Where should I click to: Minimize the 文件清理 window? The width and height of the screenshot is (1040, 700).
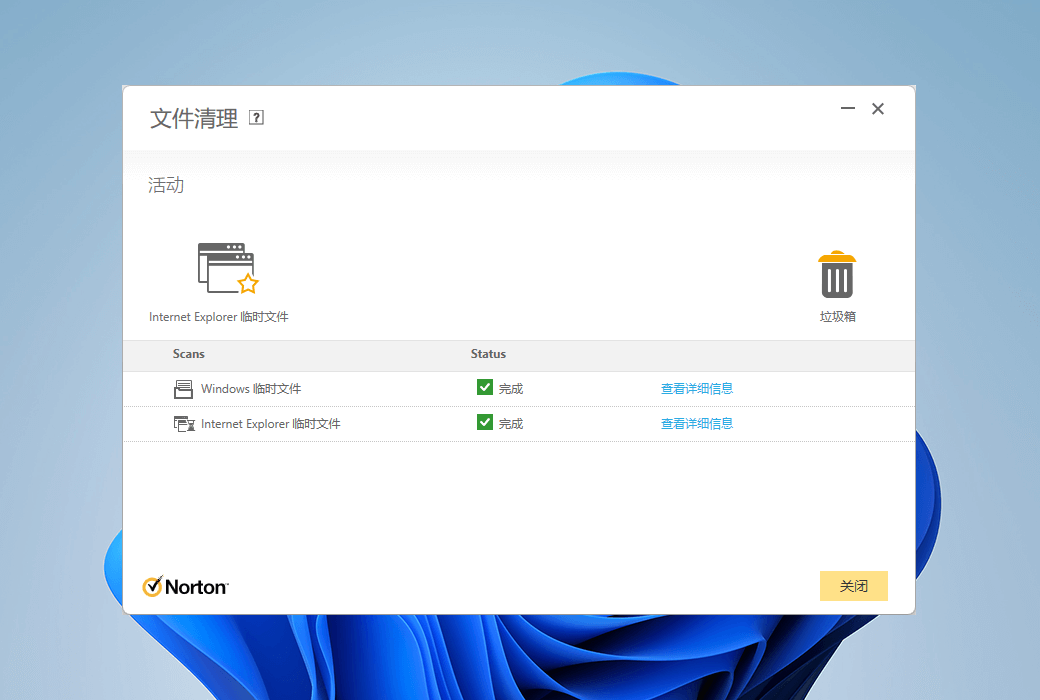point(848,108)
